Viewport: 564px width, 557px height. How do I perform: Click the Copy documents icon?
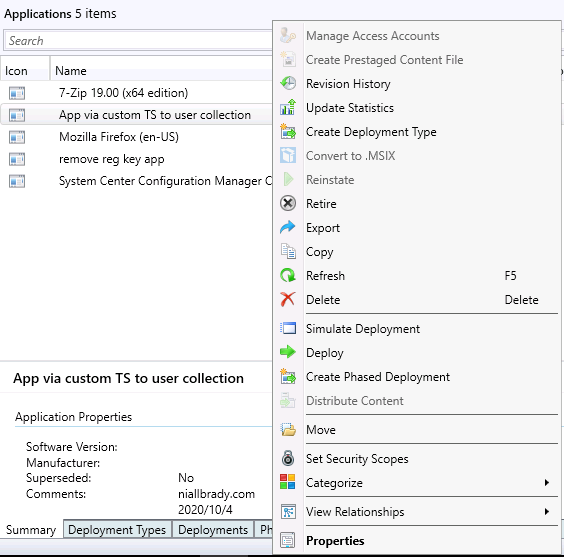click(288, 251)
